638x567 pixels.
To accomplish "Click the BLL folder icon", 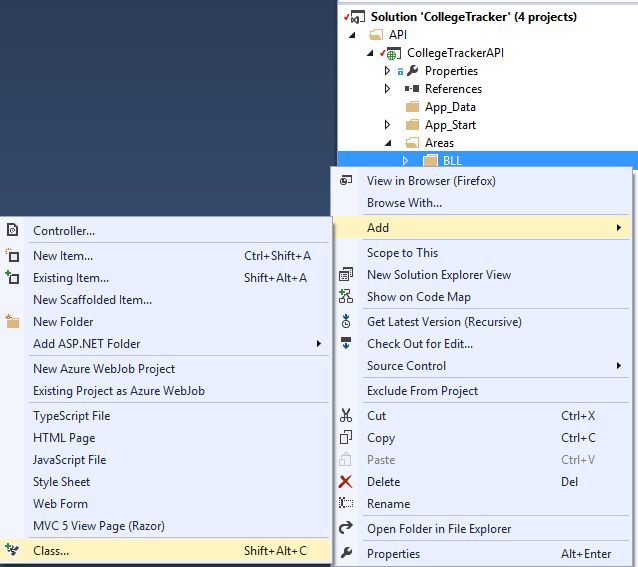I will [430, 160].
